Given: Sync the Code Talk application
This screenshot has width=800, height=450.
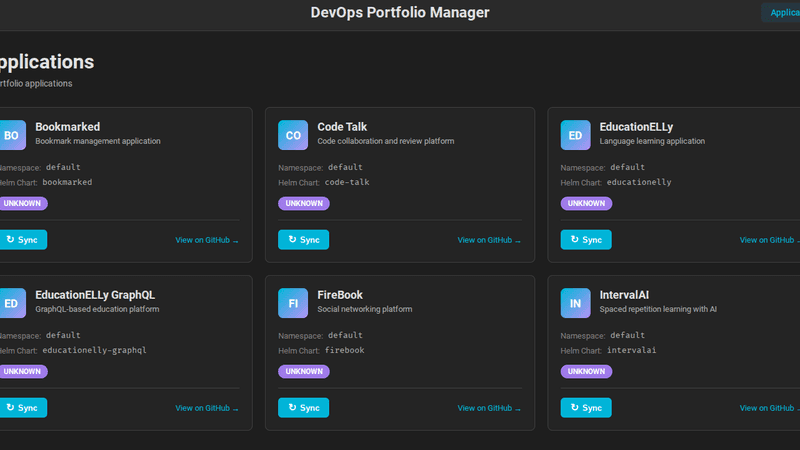Looking at the screenshot, I should [x=304, y=240].
